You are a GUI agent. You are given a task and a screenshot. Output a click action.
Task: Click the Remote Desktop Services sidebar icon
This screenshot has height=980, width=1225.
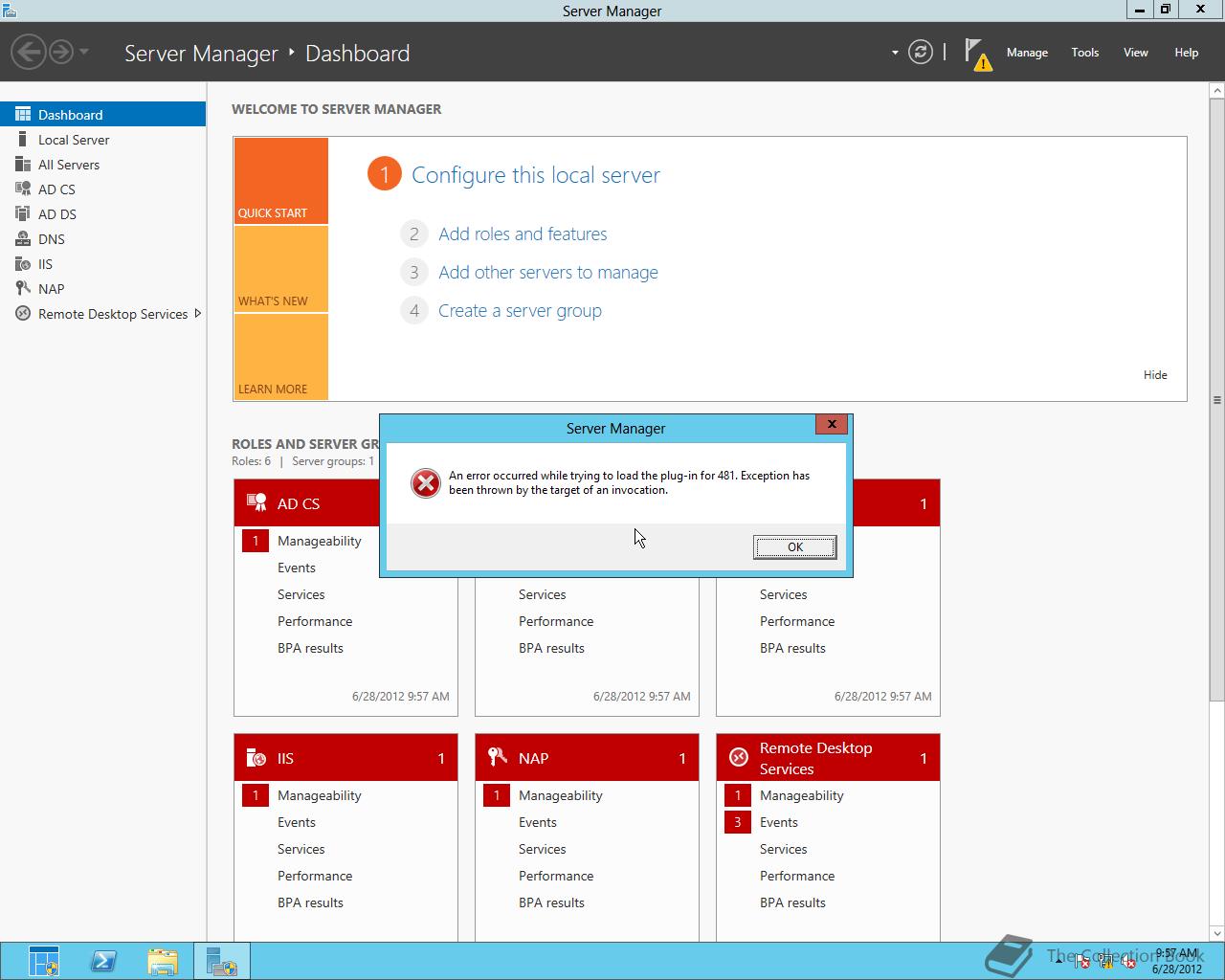pos(23,313)
